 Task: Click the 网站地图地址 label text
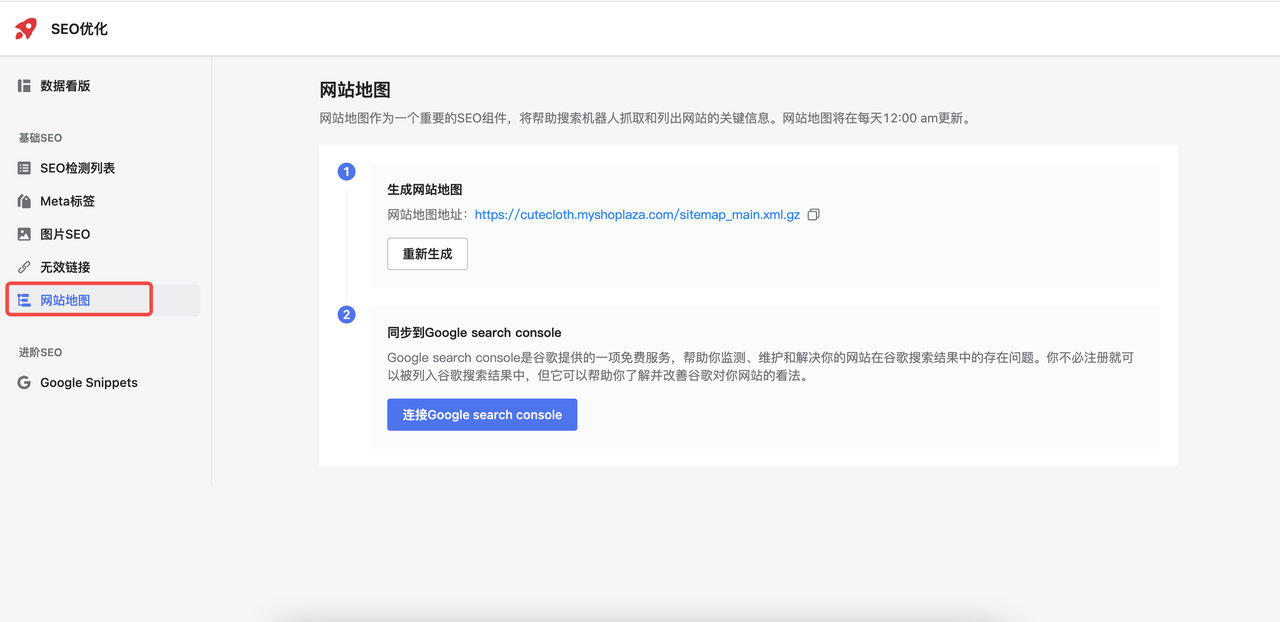(x=430, y=214)
